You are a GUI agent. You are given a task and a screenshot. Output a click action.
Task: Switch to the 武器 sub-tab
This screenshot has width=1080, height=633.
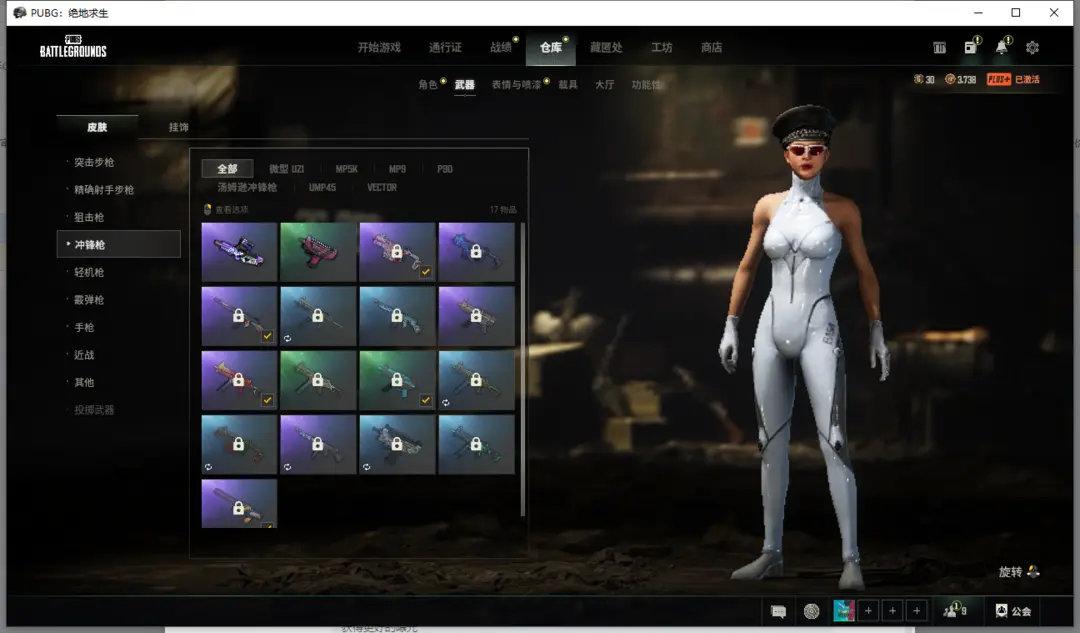(465, 85)
